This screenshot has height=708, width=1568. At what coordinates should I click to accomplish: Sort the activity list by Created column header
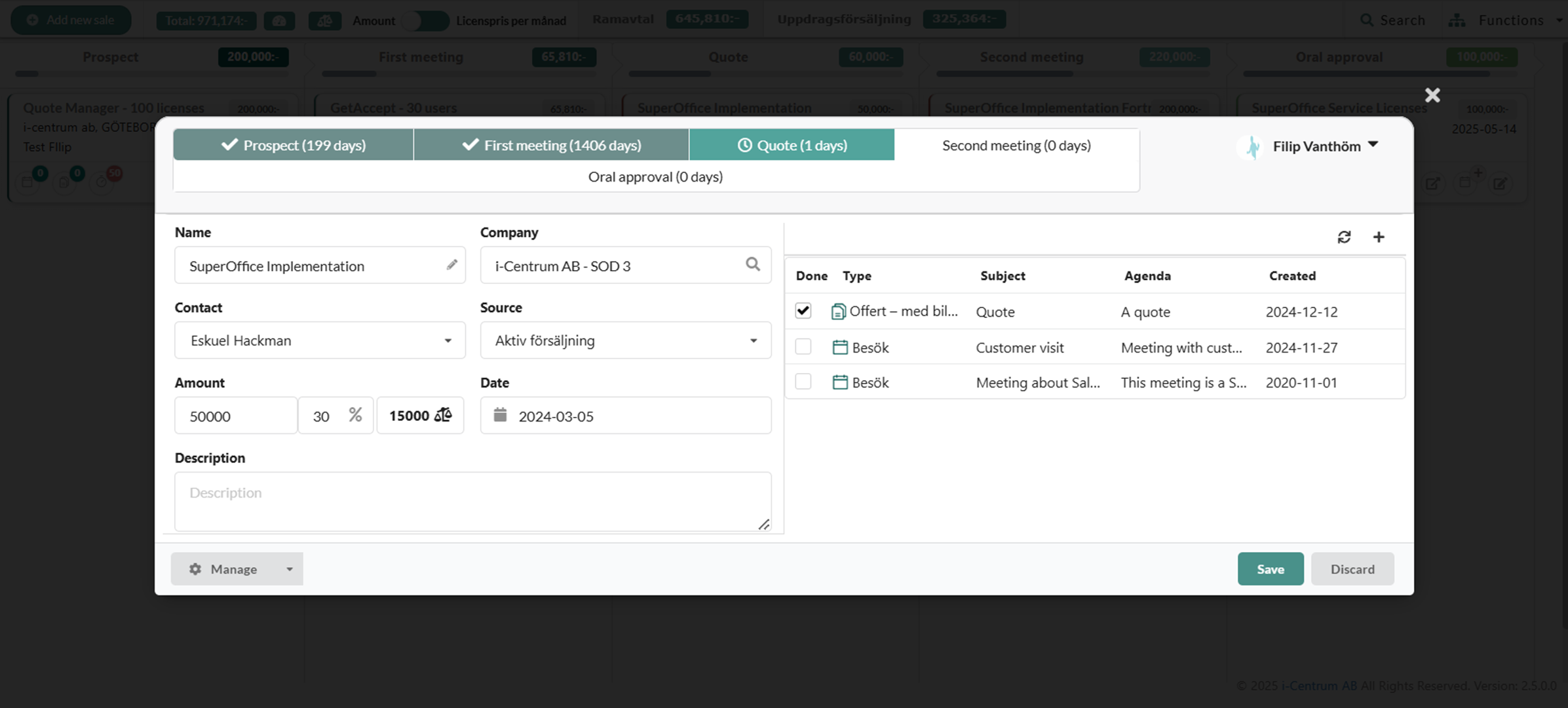coord(1292,276)
